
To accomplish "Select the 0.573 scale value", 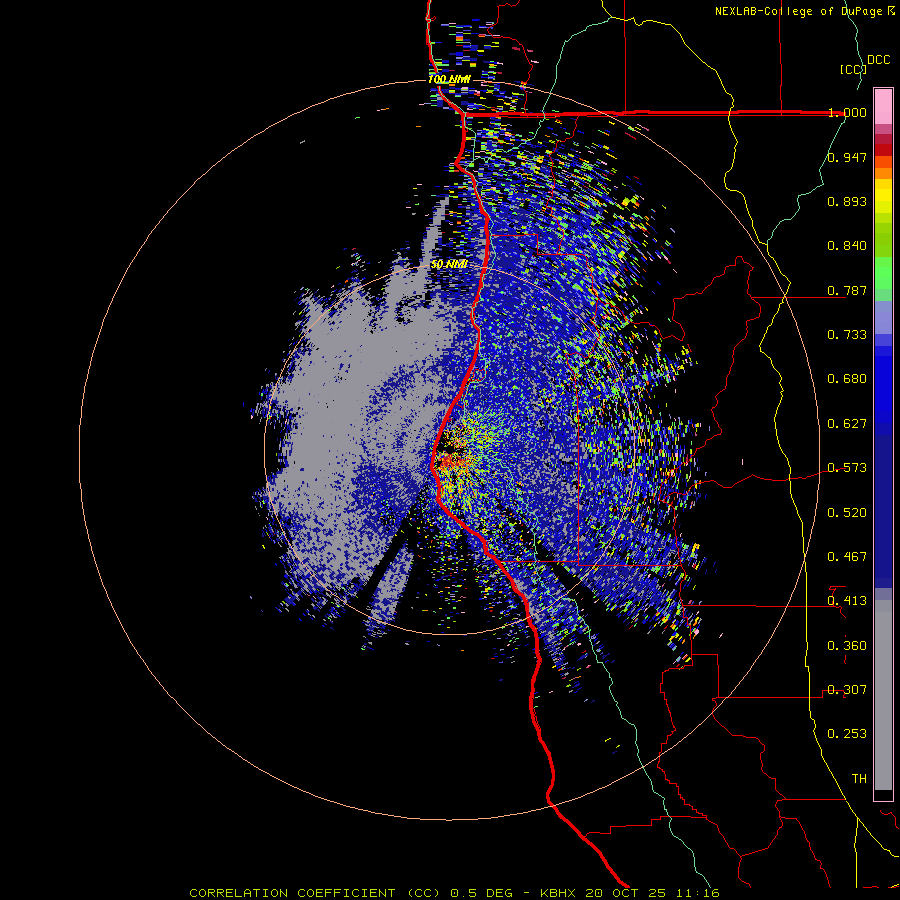I will 847,468.
